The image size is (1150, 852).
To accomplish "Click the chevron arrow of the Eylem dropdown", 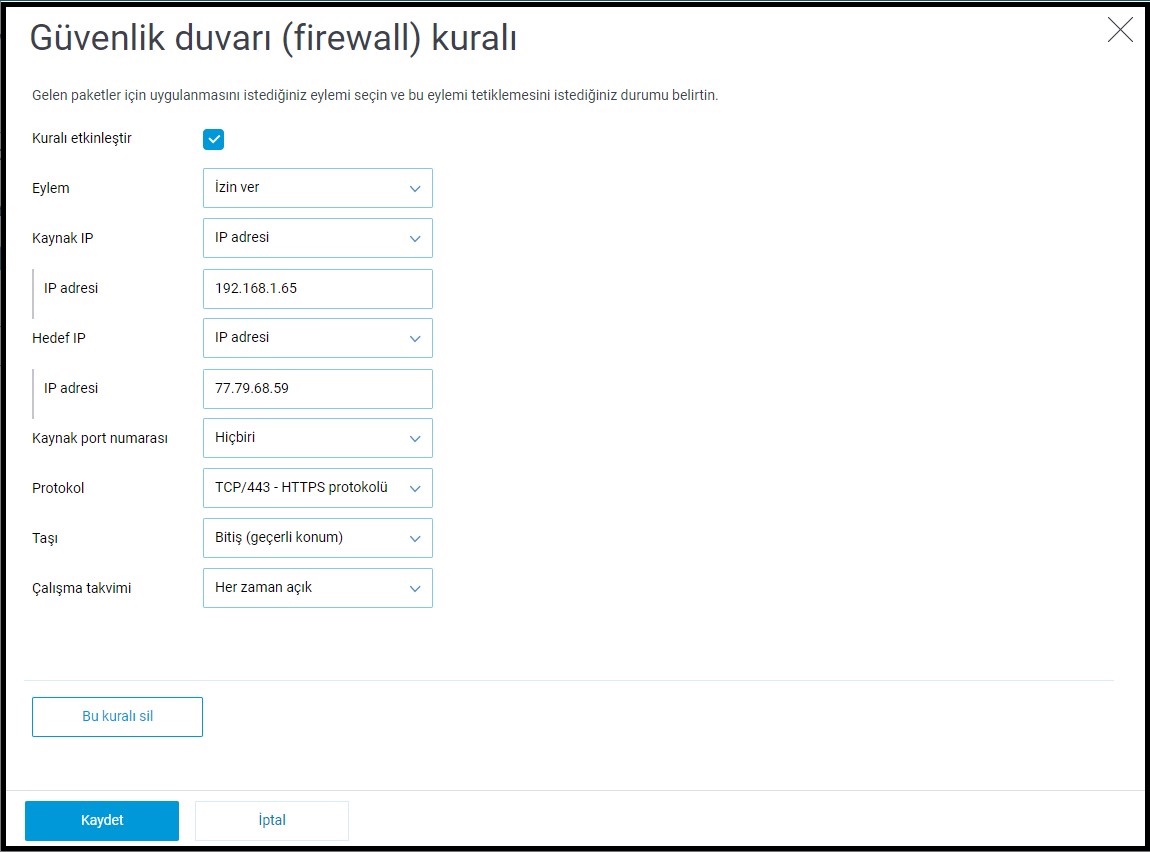I will 415,188.
